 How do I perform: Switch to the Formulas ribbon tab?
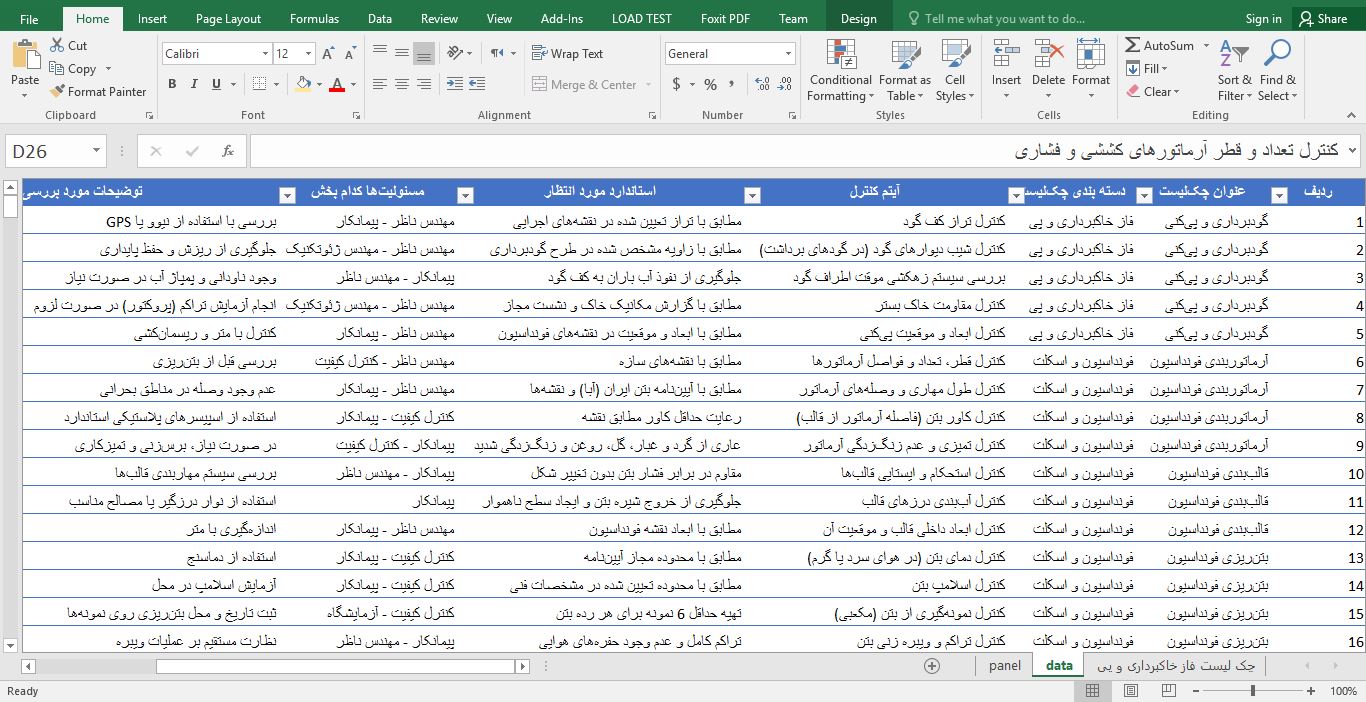click(314, 19)
